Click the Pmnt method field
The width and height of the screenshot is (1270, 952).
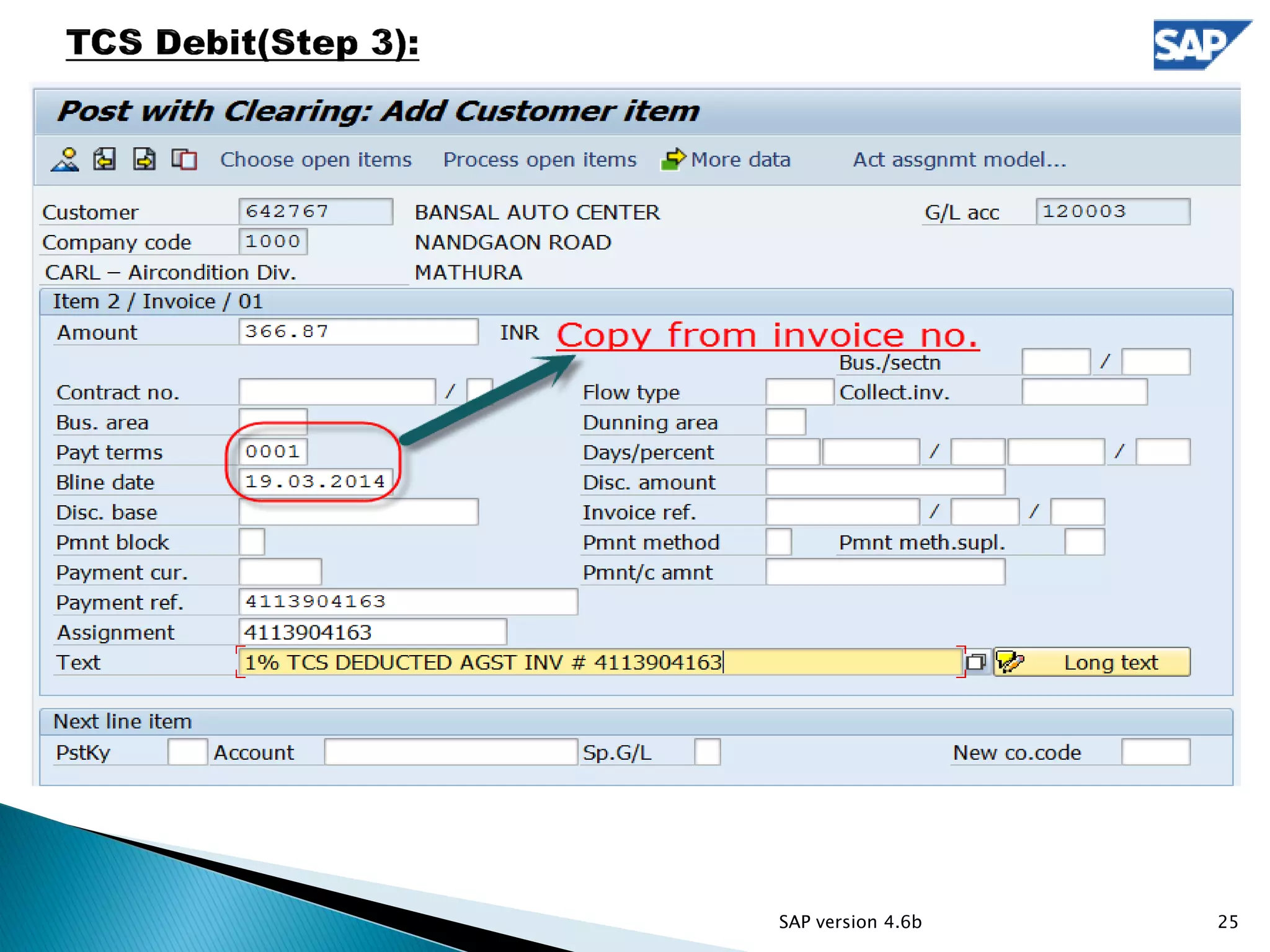(779, 542)
